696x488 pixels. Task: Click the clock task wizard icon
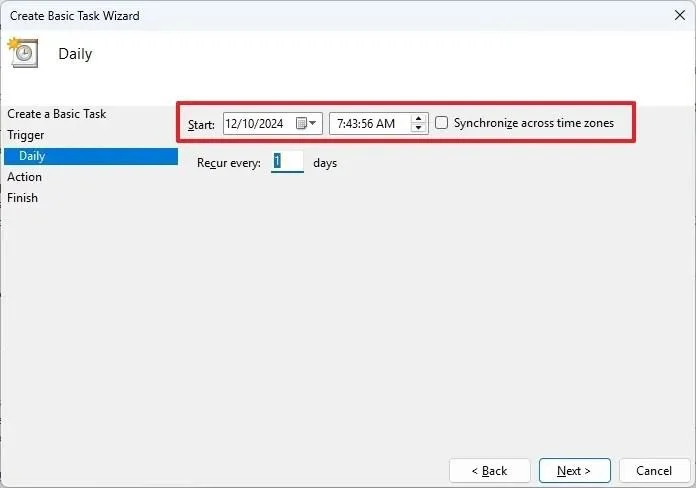[x=23, y=52]
